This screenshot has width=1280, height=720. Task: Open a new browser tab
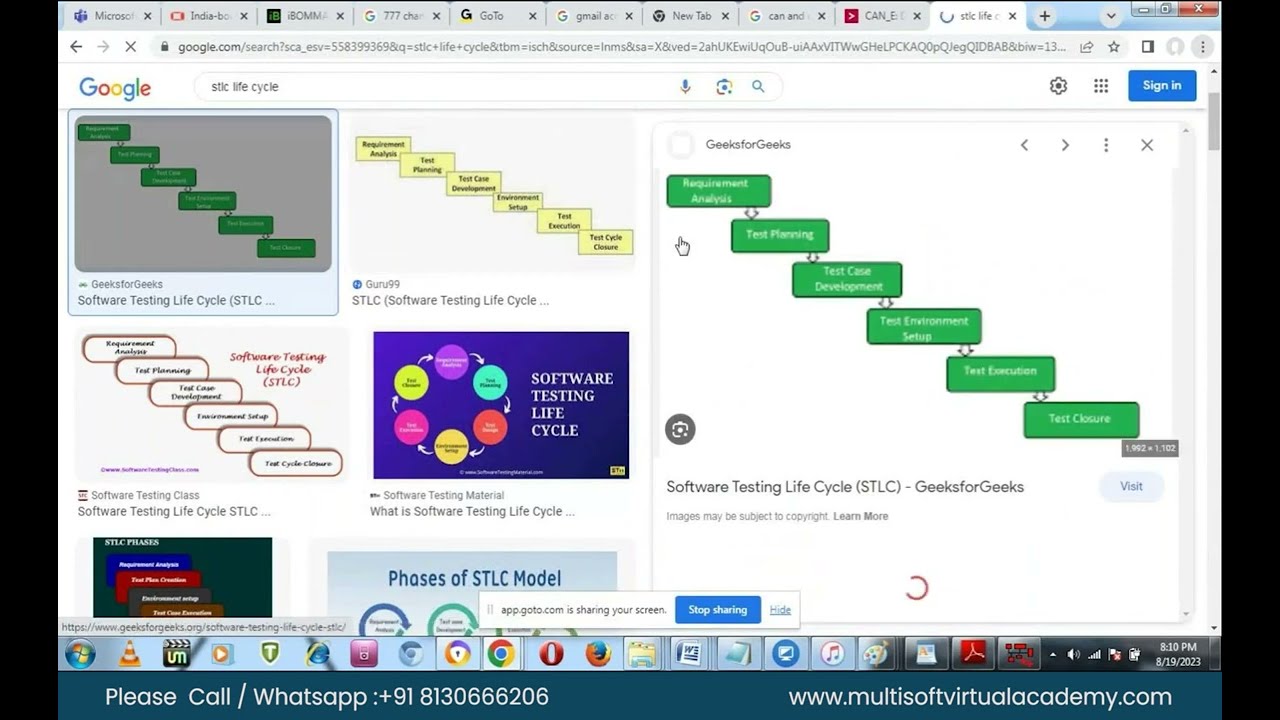1045,16
